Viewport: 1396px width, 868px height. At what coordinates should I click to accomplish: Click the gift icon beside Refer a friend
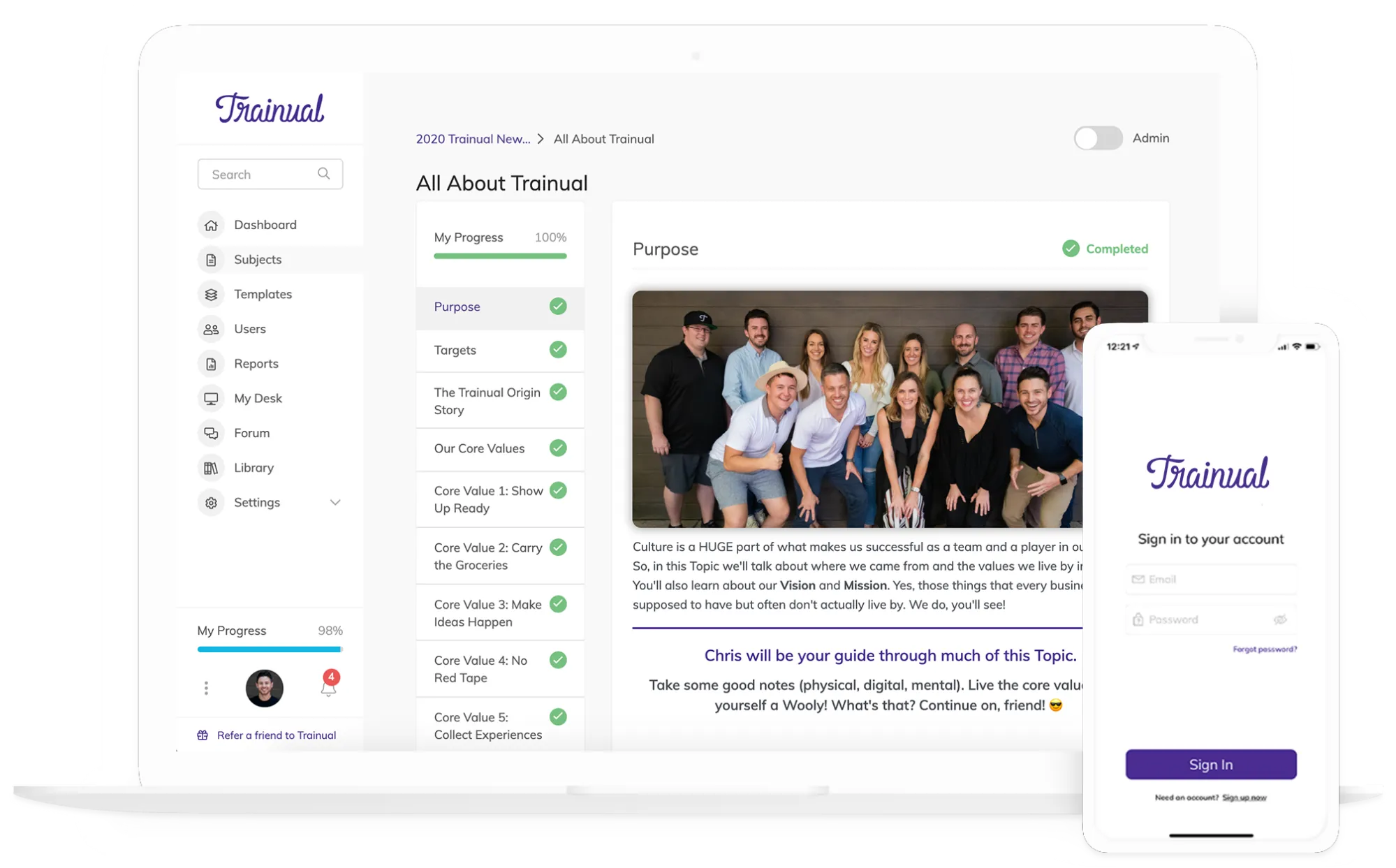[x=203, y=735]
